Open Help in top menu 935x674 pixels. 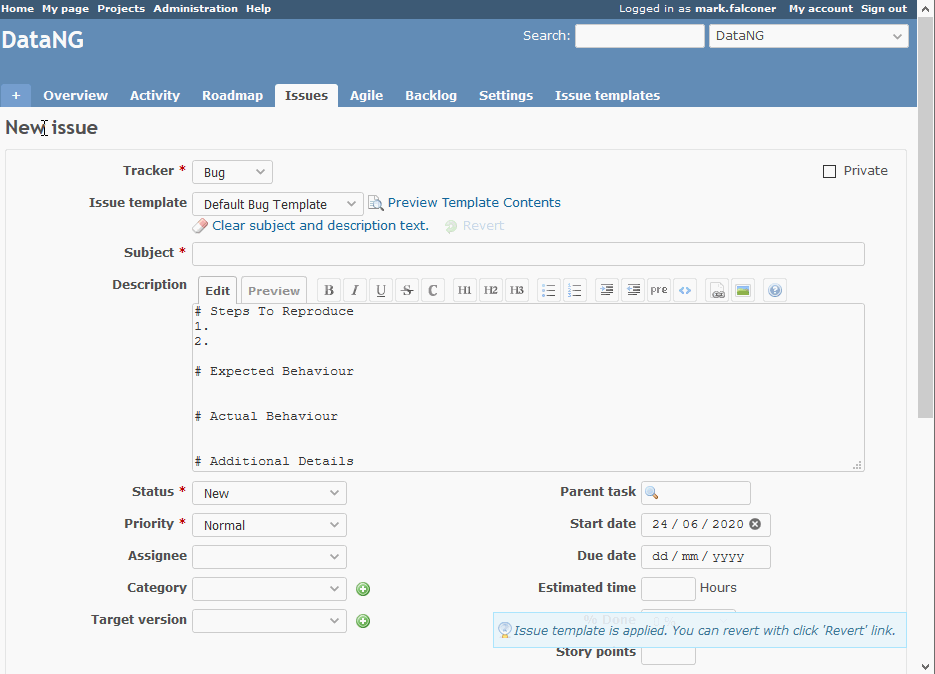pyautogui.click(x=259, y=8)
